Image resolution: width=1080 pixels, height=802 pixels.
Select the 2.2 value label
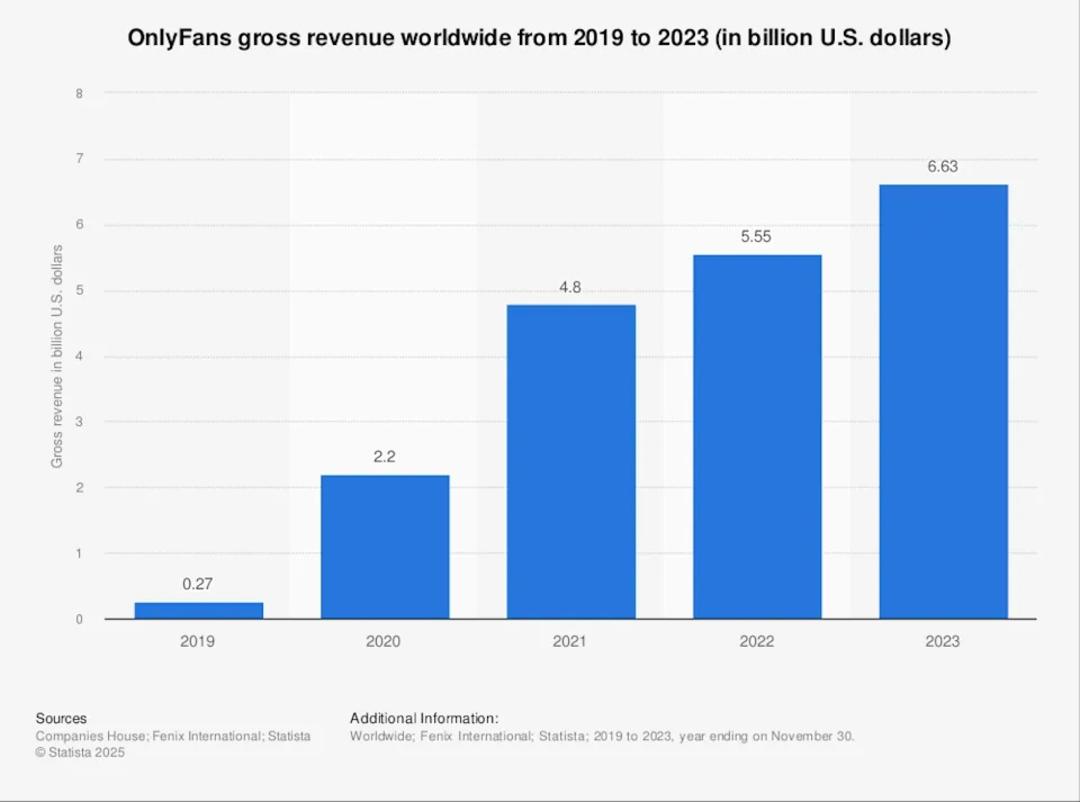pos(384,457)
